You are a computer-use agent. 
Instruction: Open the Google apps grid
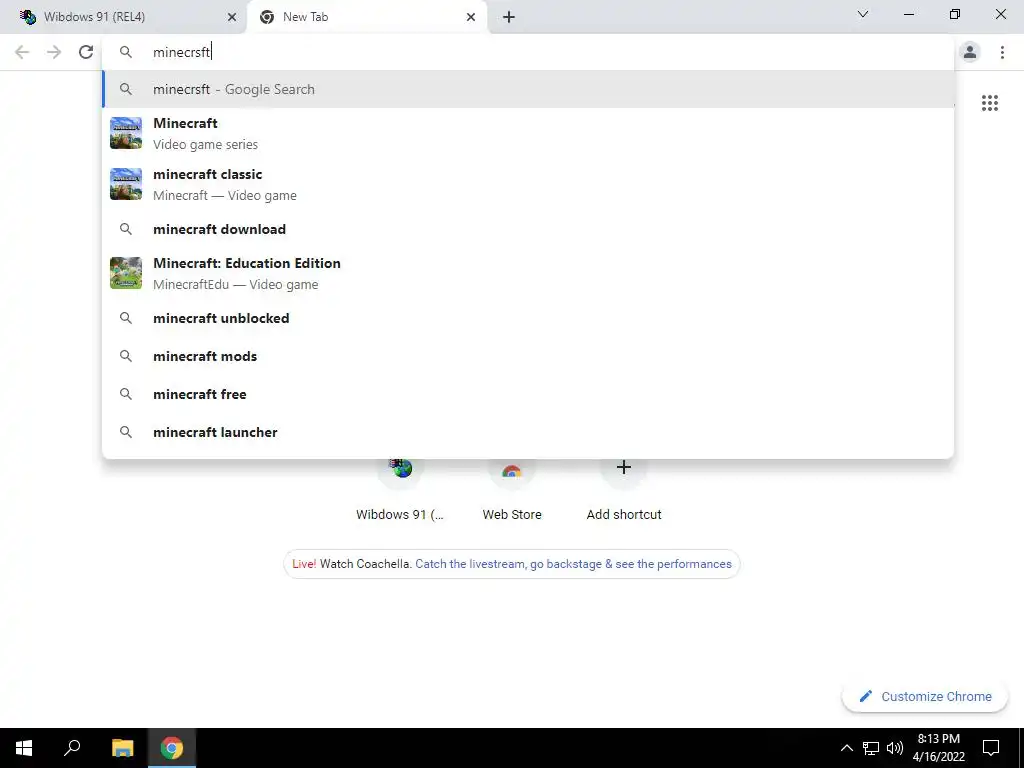click(990, 103)
